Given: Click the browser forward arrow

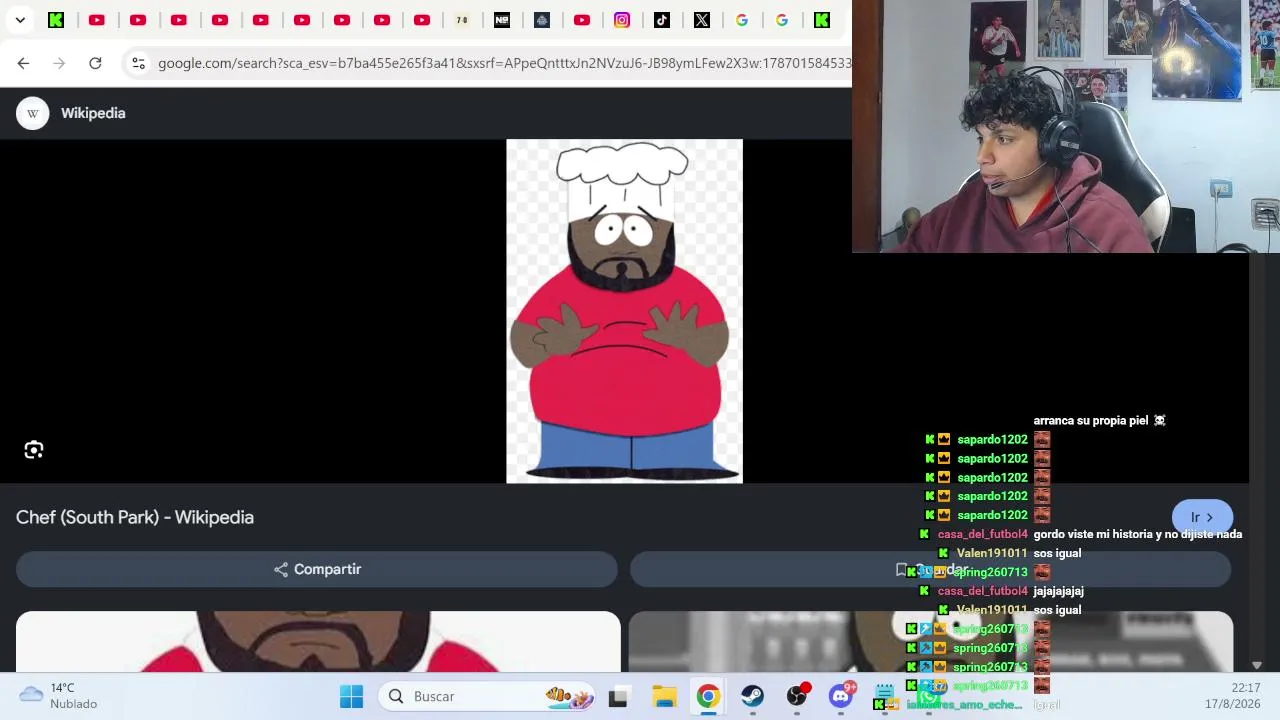Looking at the screenshot, I should (x=59, y=63).
